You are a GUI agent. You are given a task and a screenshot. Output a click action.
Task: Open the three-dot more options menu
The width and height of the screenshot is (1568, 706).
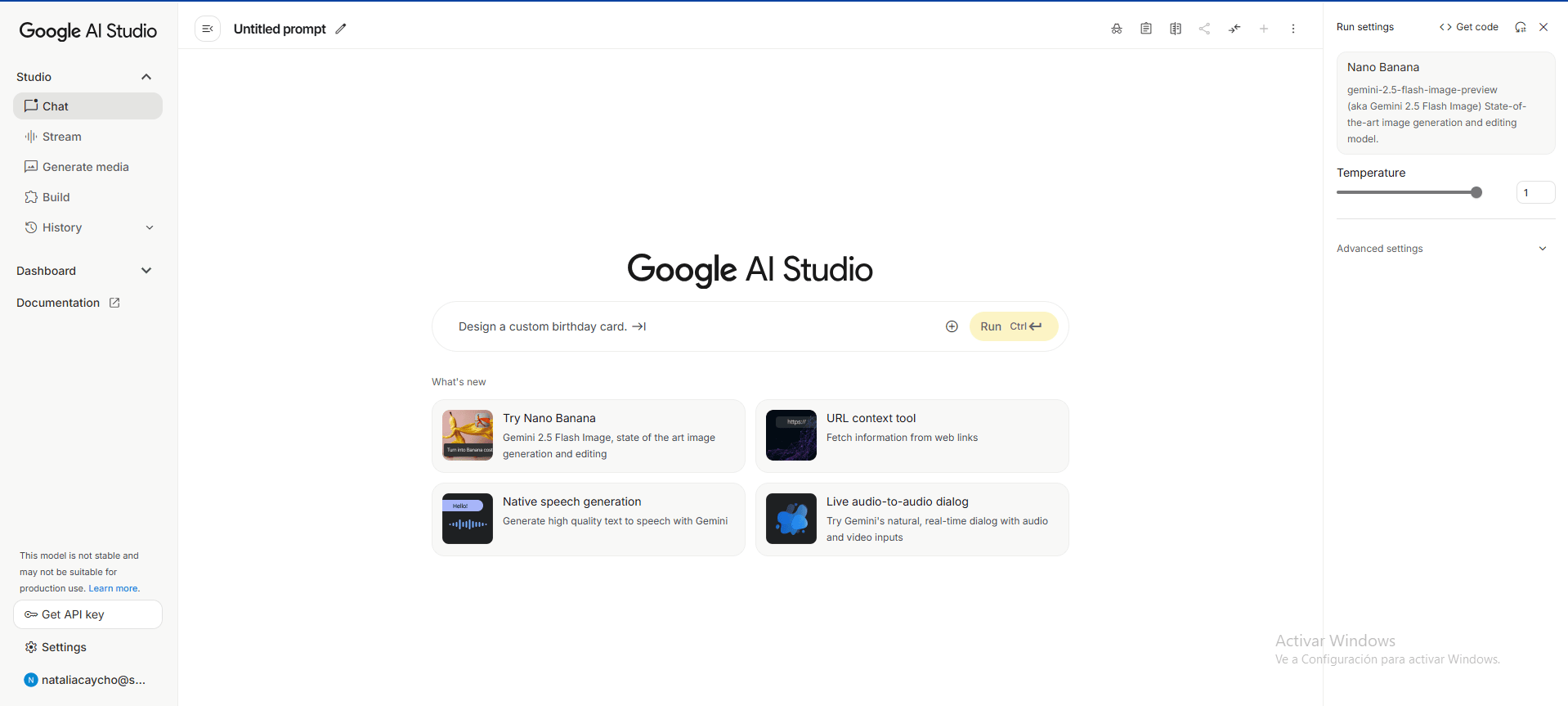tap(1293, 29)
